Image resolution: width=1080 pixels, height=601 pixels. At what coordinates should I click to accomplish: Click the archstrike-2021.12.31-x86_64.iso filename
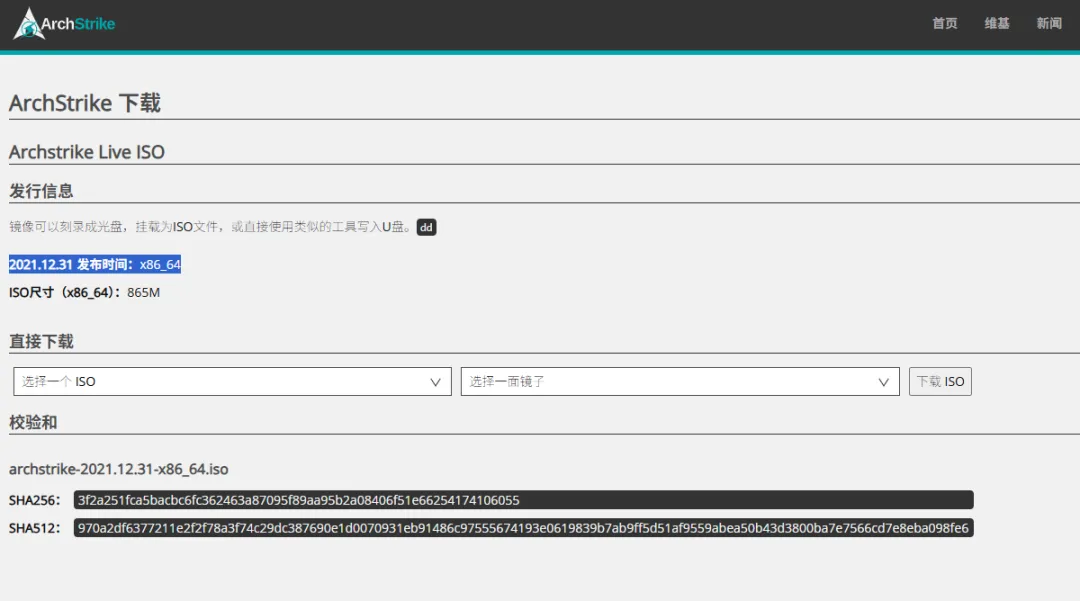118,469
